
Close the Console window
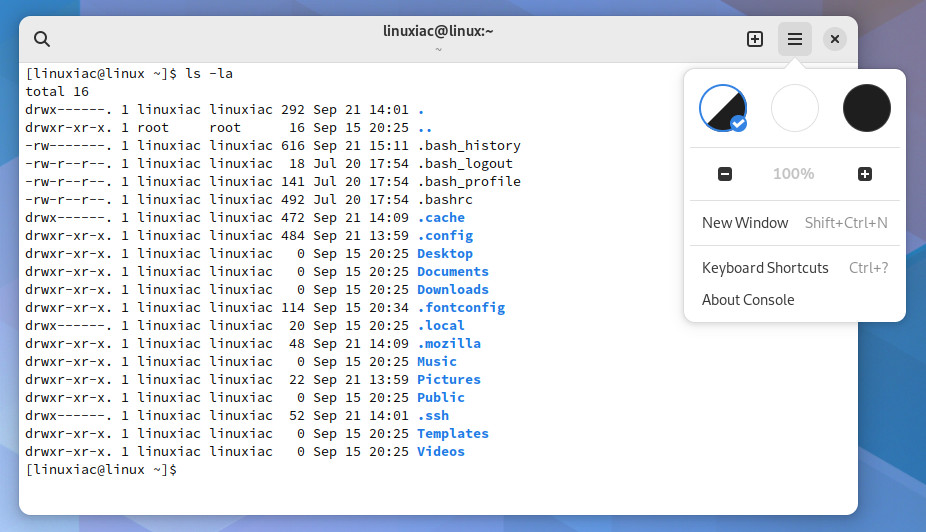[x=834, y=39]
